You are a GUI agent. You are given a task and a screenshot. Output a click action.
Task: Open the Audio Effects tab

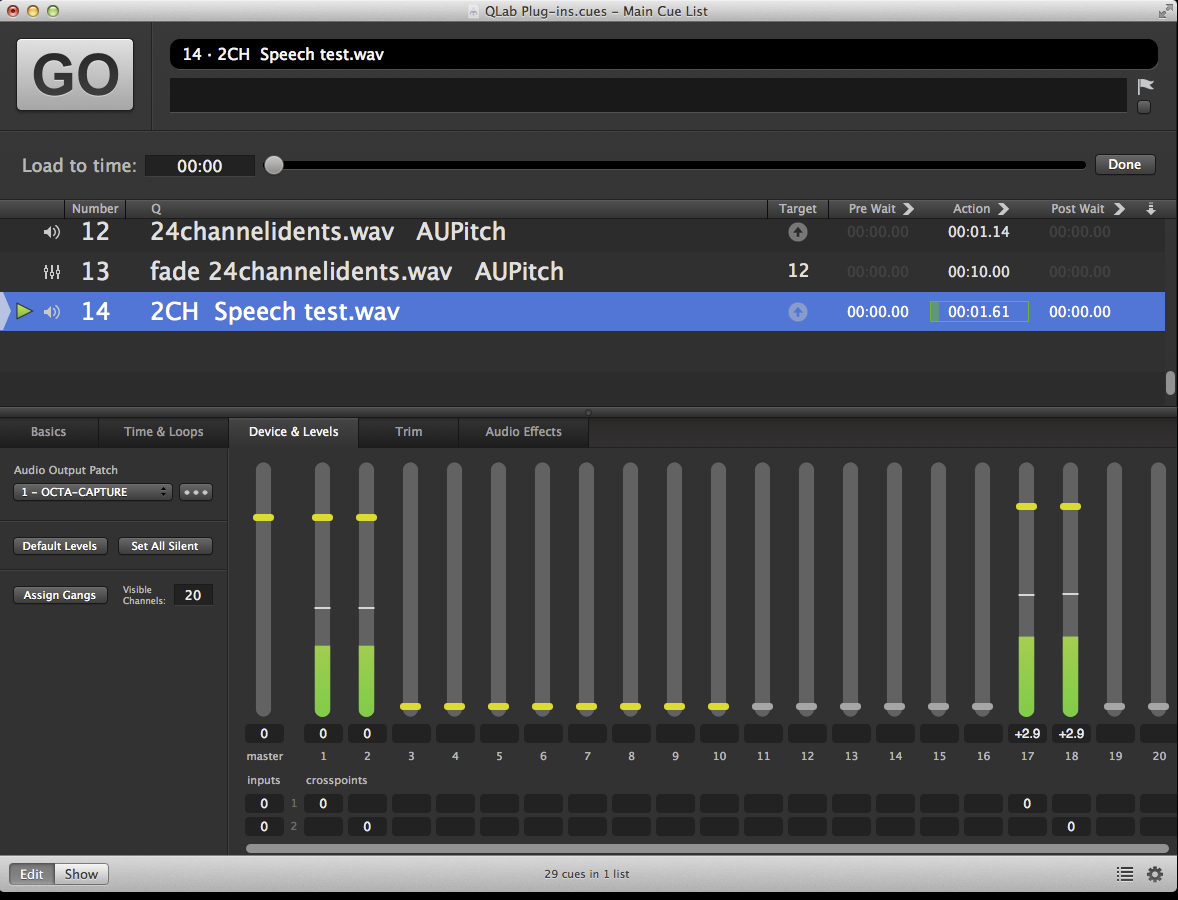click(x=523, y=432)
